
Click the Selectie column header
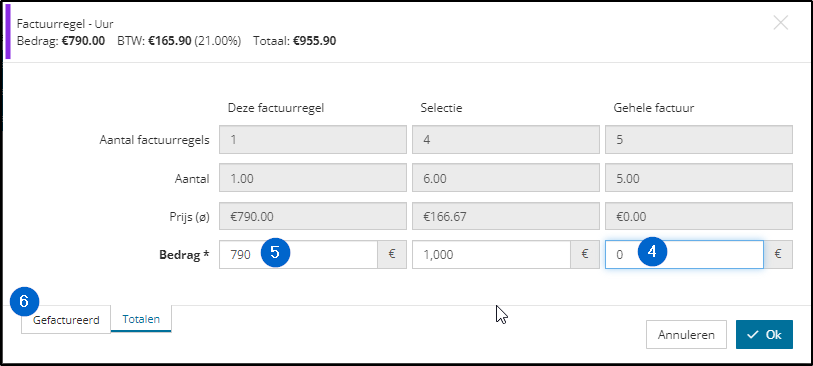(x=441, y=108)
